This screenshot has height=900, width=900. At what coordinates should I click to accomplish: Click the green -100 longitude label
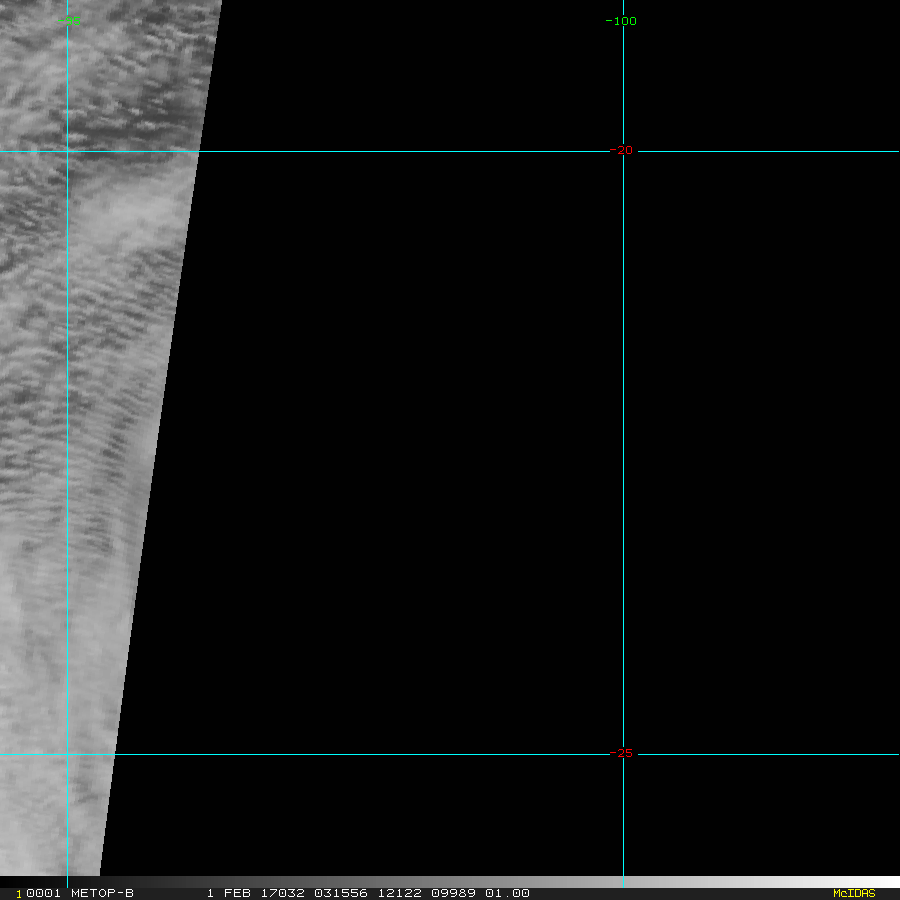tap(621, 21)
